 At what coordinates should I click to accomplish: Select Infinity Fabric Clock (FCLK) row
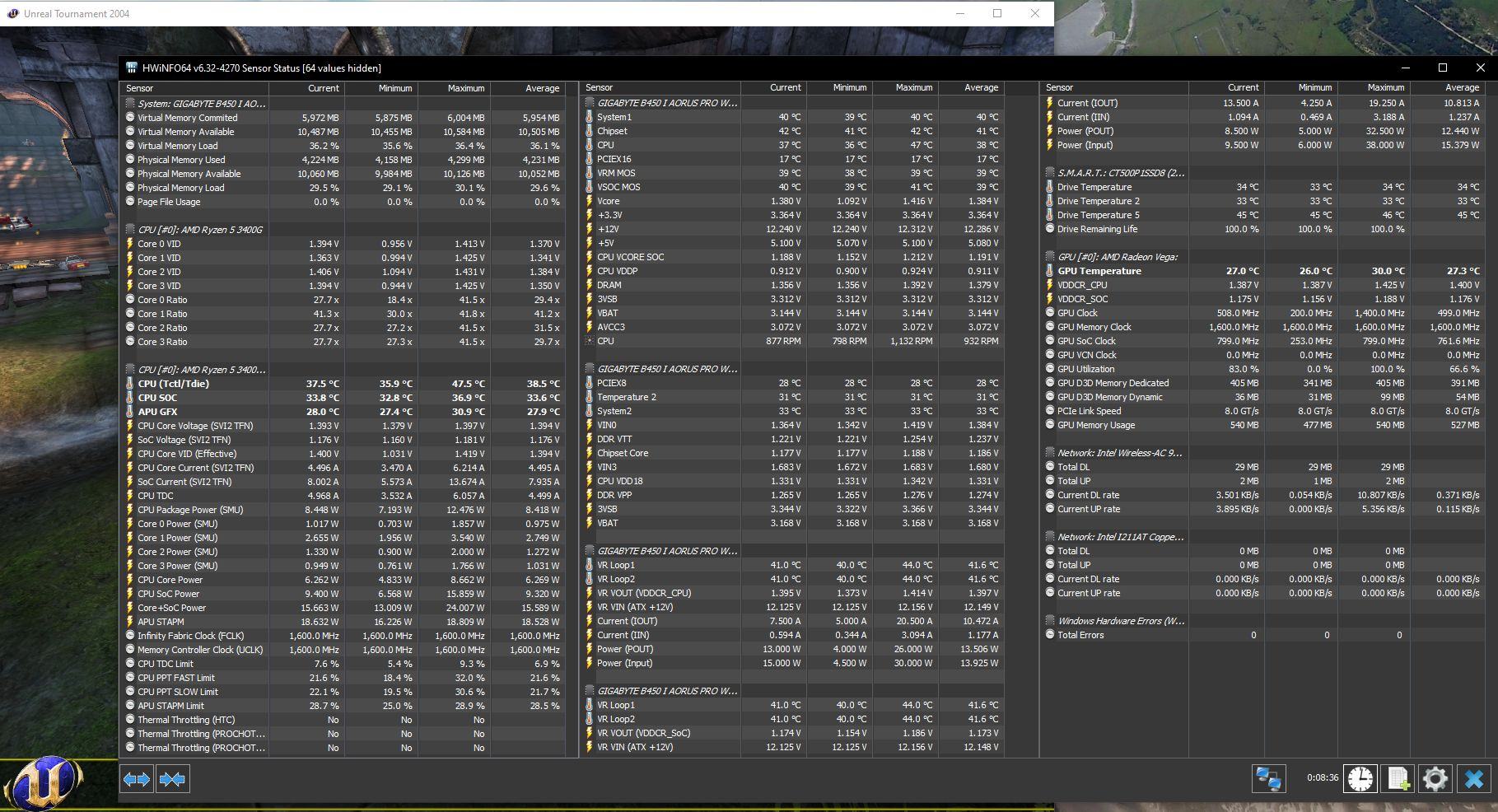click(x=343, y=636)
